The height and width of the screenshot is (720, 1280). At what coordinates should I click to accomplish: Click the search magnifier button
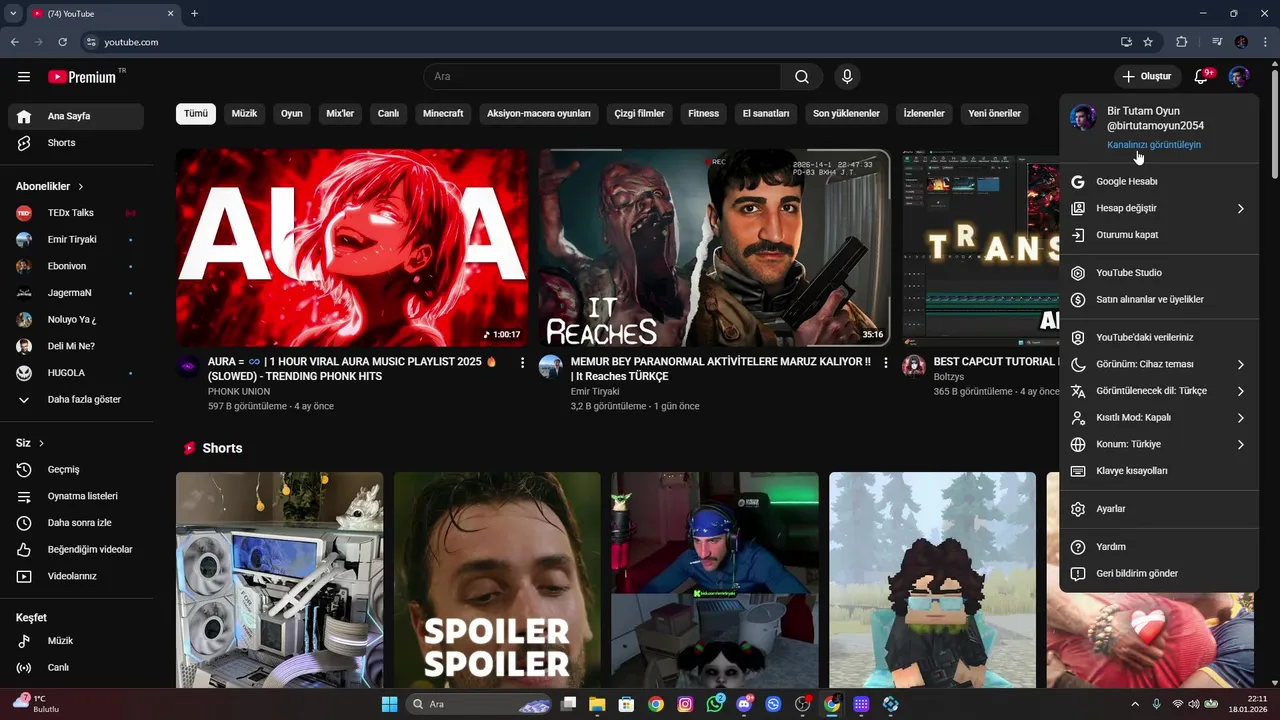point(802,77)
